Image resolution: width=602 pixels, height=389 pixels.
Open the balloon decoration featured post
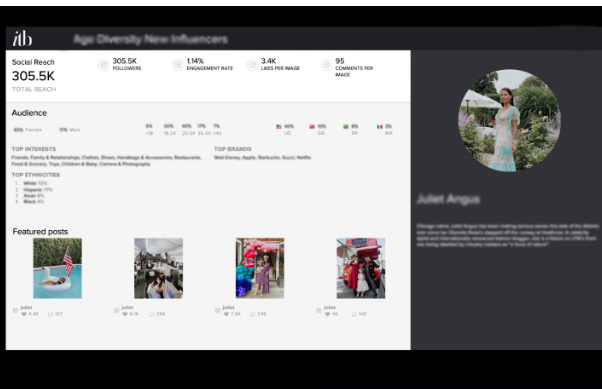pyautogui.click(x=260, y=268)
